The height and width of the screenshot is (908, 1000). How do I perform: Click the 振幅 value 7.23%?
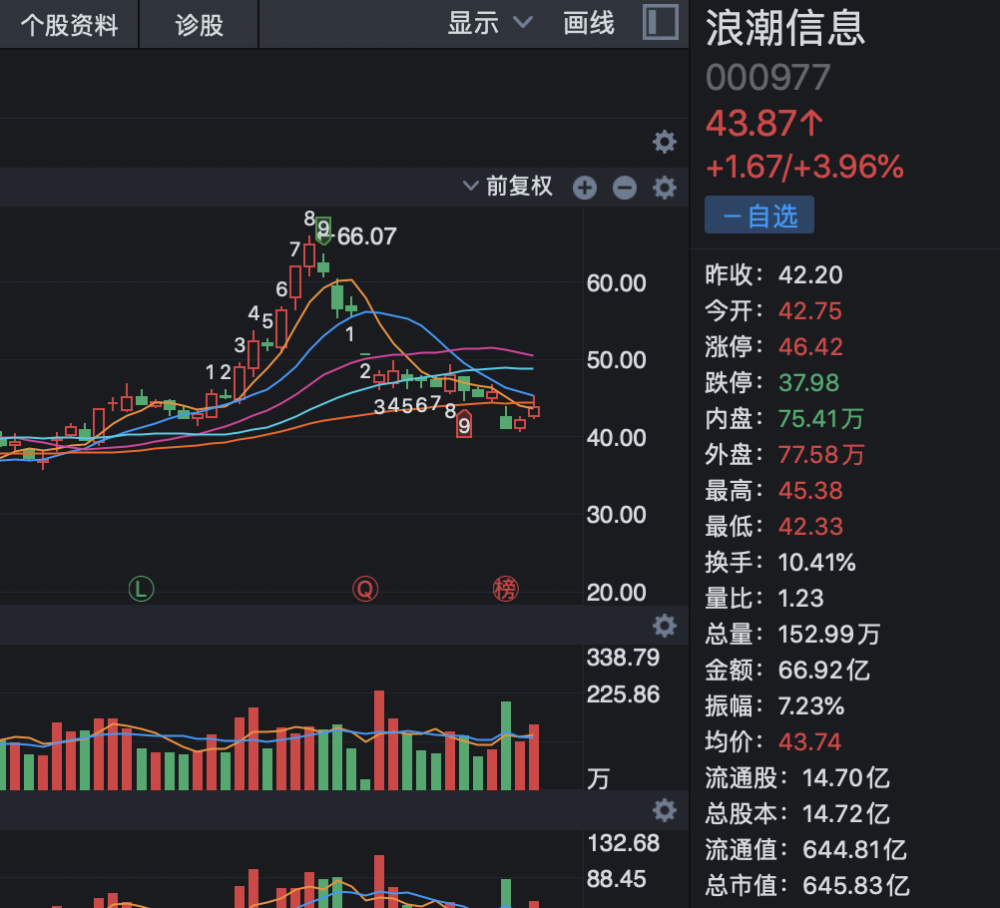click(811, 706)
